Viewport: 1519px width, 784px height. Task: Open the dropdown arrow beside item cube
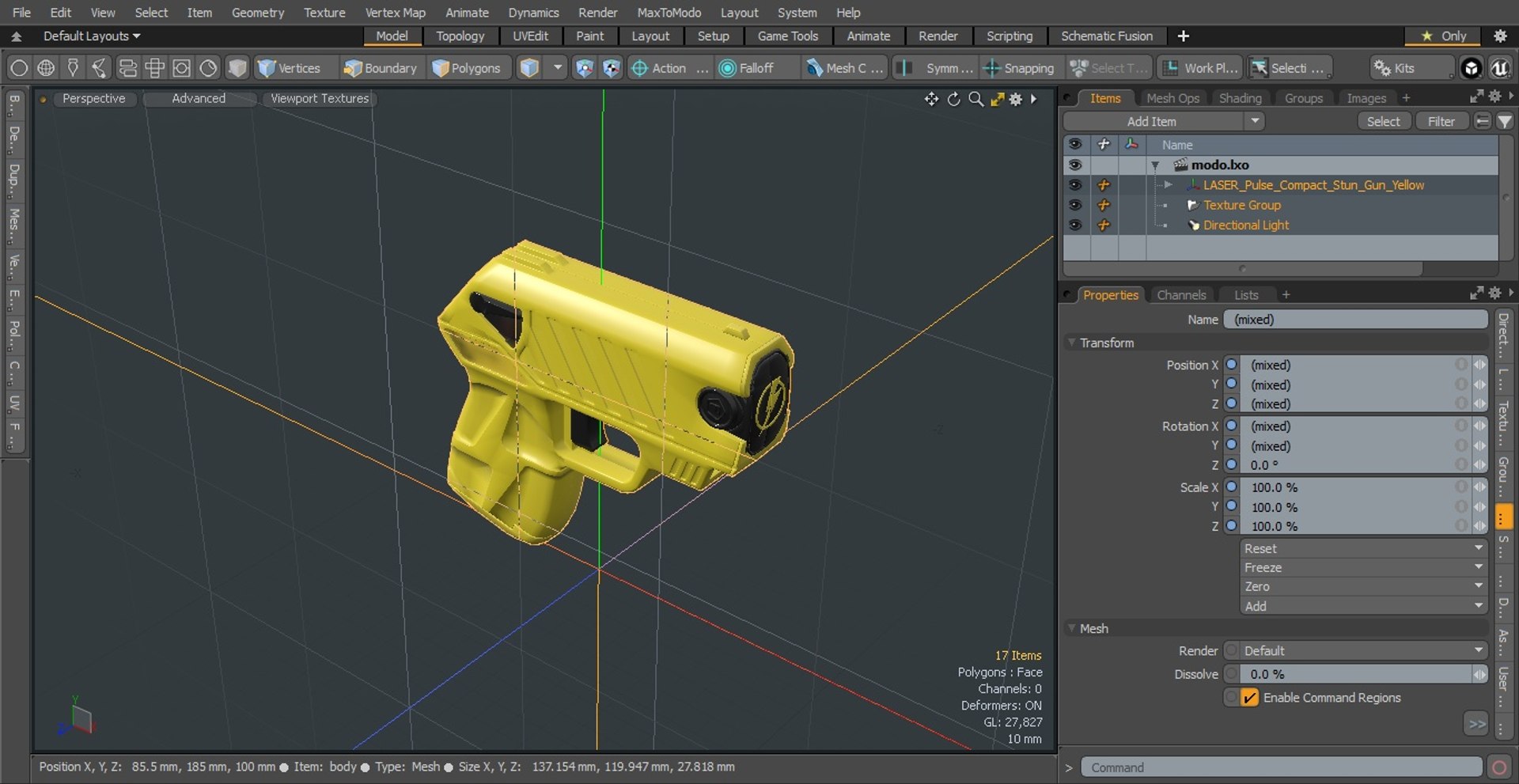pos(558,68)
